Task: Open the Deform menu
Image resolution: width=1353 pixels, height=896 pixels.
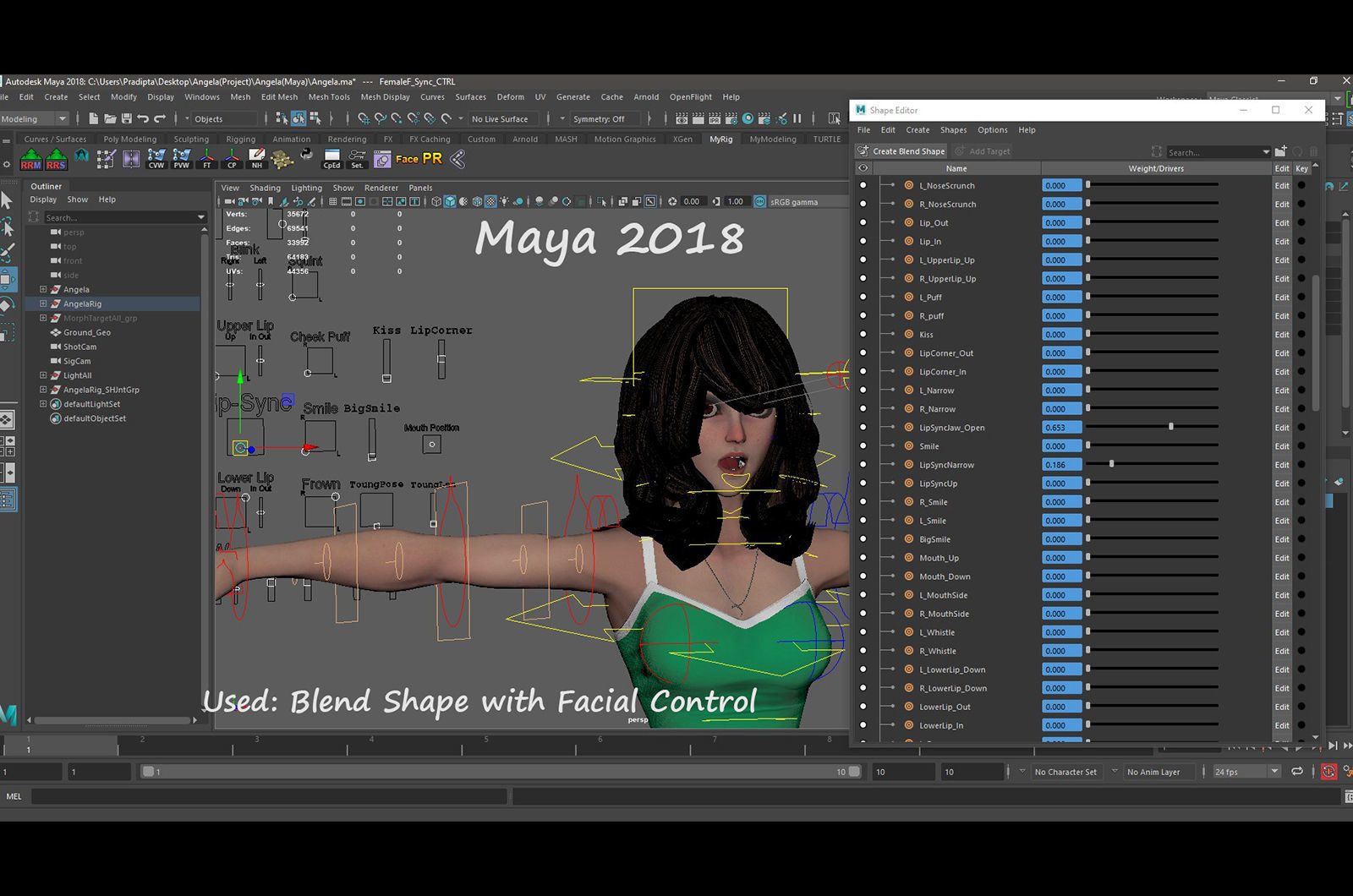Action: (x=510, y=97)
